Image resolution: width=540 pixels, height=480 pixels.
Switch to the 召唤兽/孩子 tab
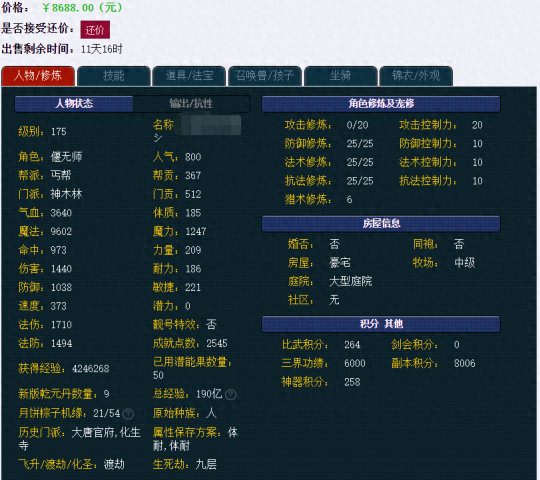click(265, 76)
